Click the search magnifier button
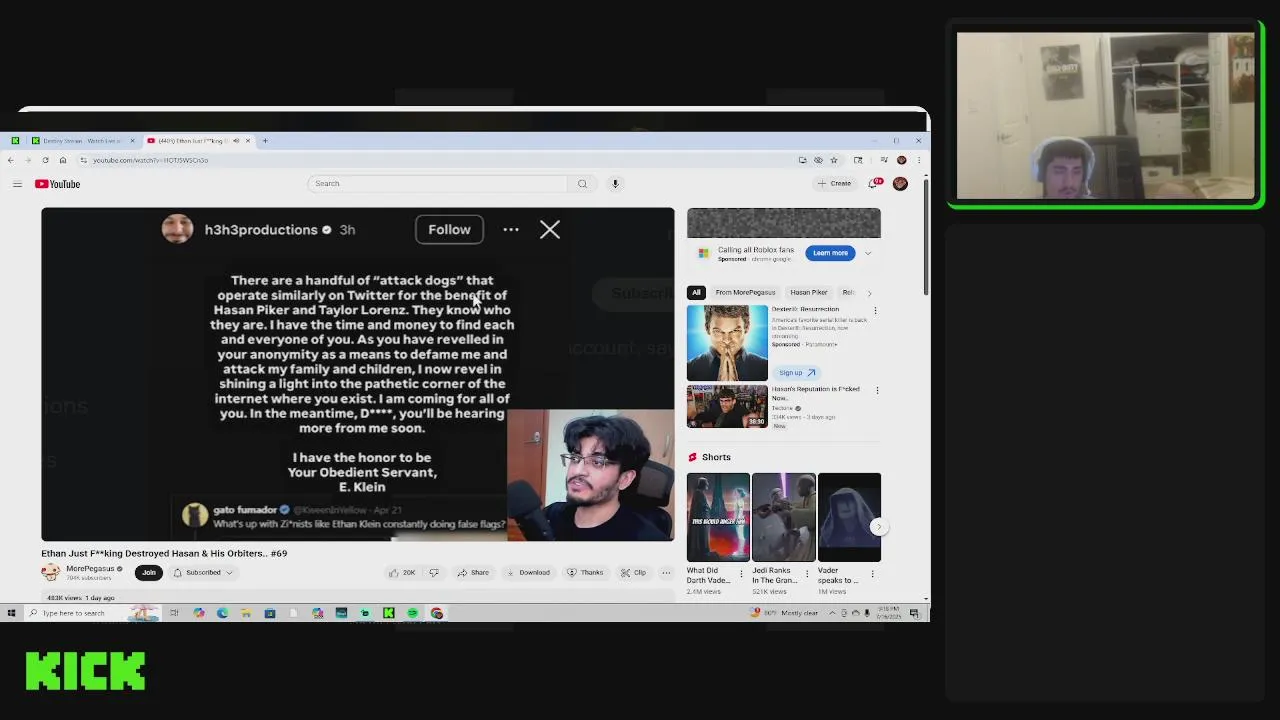 click(x=582, y=183)
